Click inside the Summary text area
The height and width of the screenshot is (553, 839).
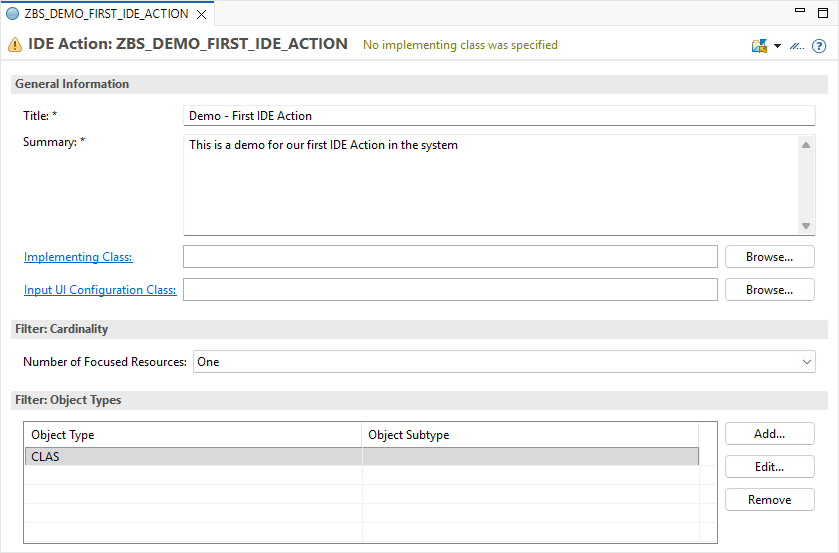[490, 185]
